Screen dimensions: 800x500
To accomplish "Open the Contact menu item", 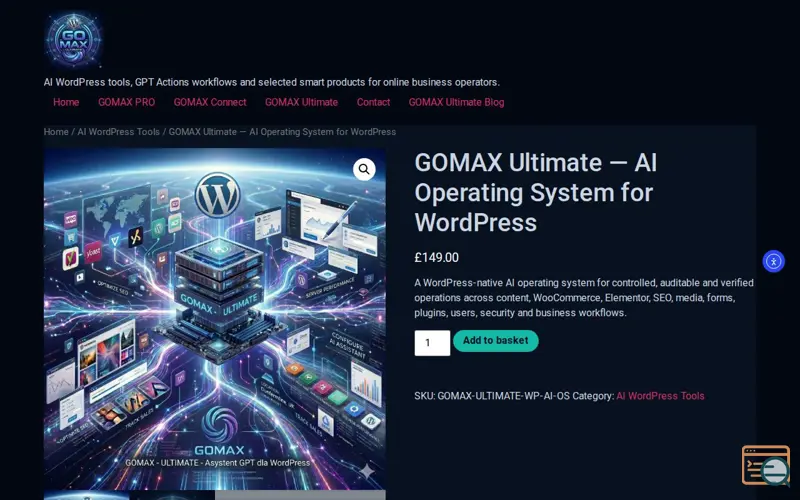I will click(x=373, y=102).
